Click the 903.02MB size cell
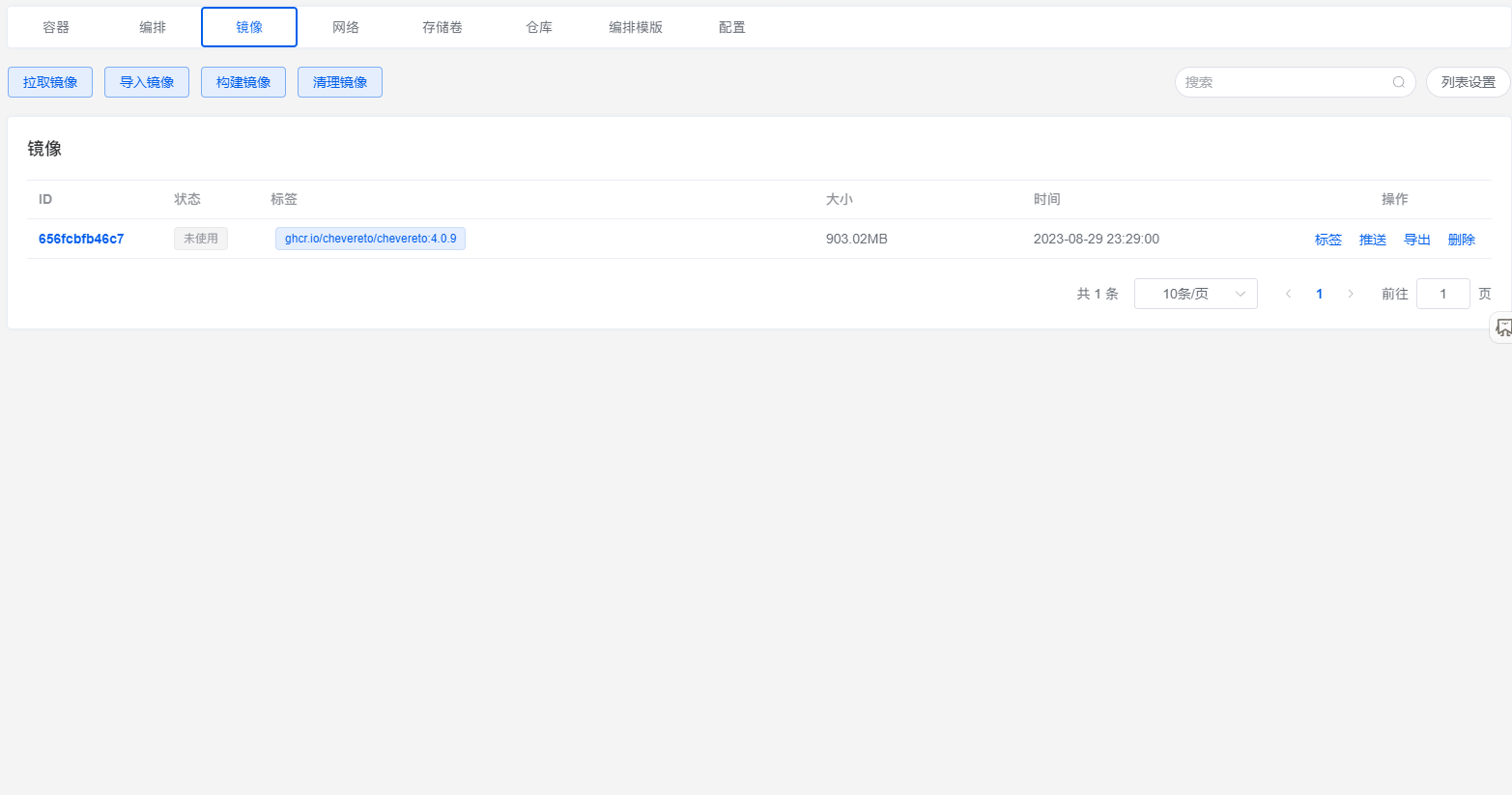 (x=857, y=239)
